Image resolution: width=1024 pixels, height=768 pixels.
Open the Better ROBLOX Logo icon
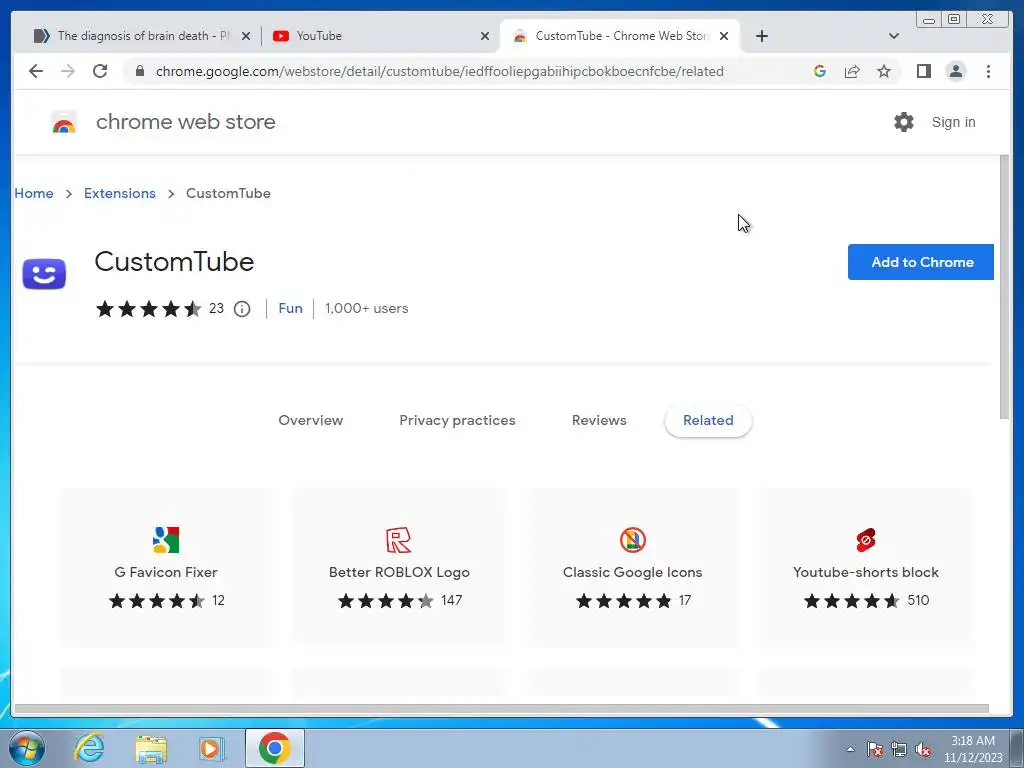398,540
